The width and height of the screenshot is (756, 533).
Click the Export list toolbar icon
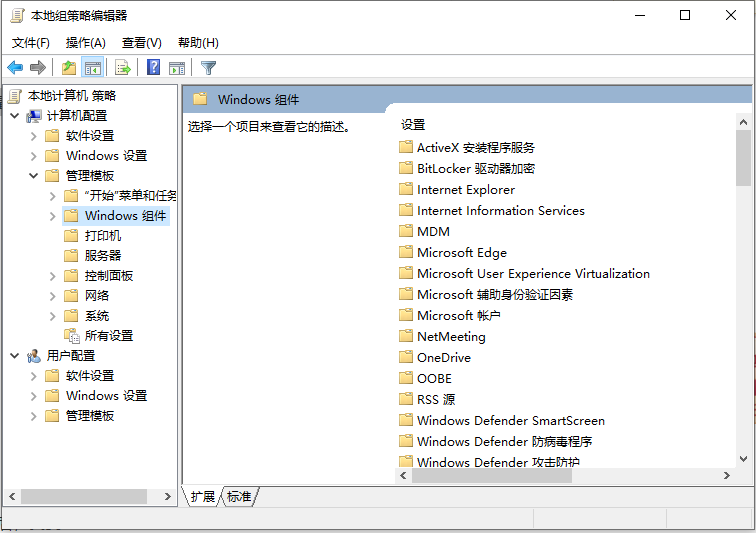pos(122,68)
